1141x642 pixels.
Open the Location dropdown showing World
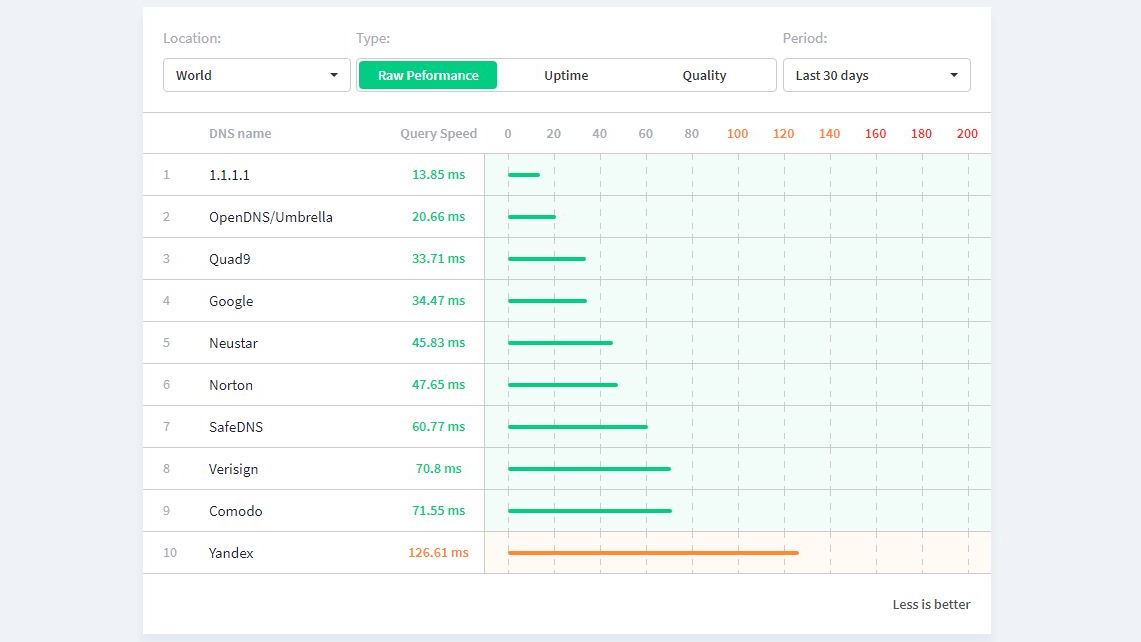pos(256,75)
